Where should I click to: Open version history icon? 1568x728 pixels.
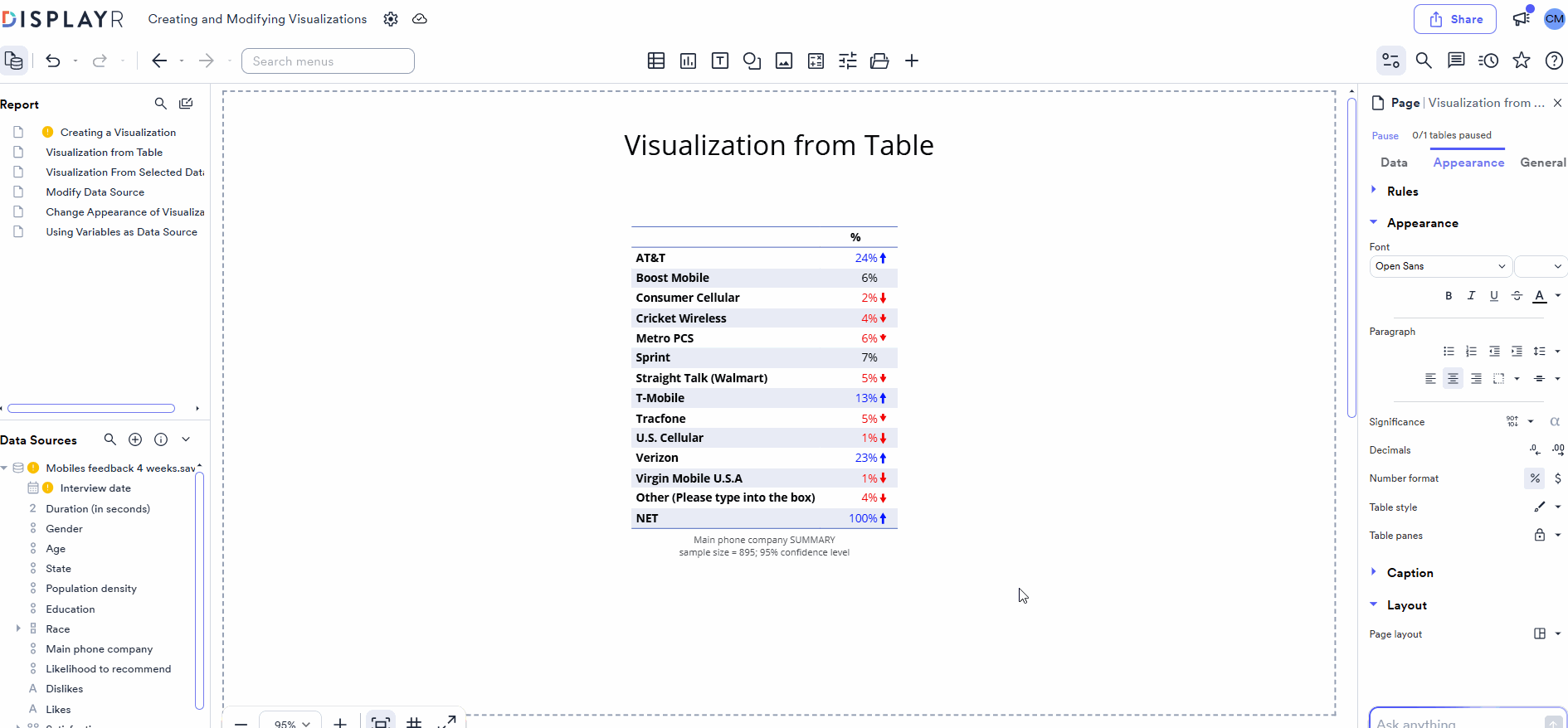[1488, 61]
